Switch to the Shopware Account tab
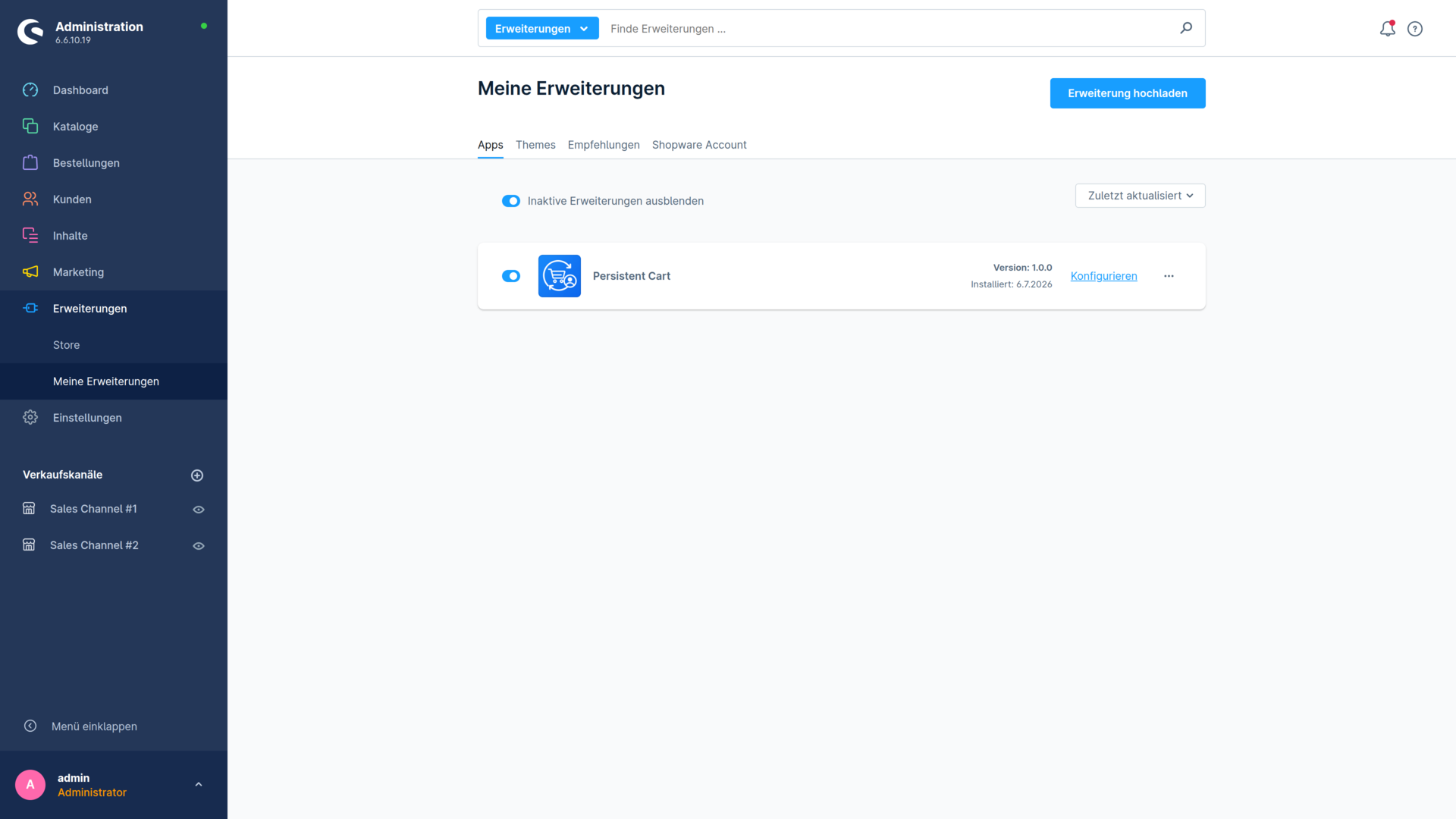The image size is (1456, 819). click(699, 145)
